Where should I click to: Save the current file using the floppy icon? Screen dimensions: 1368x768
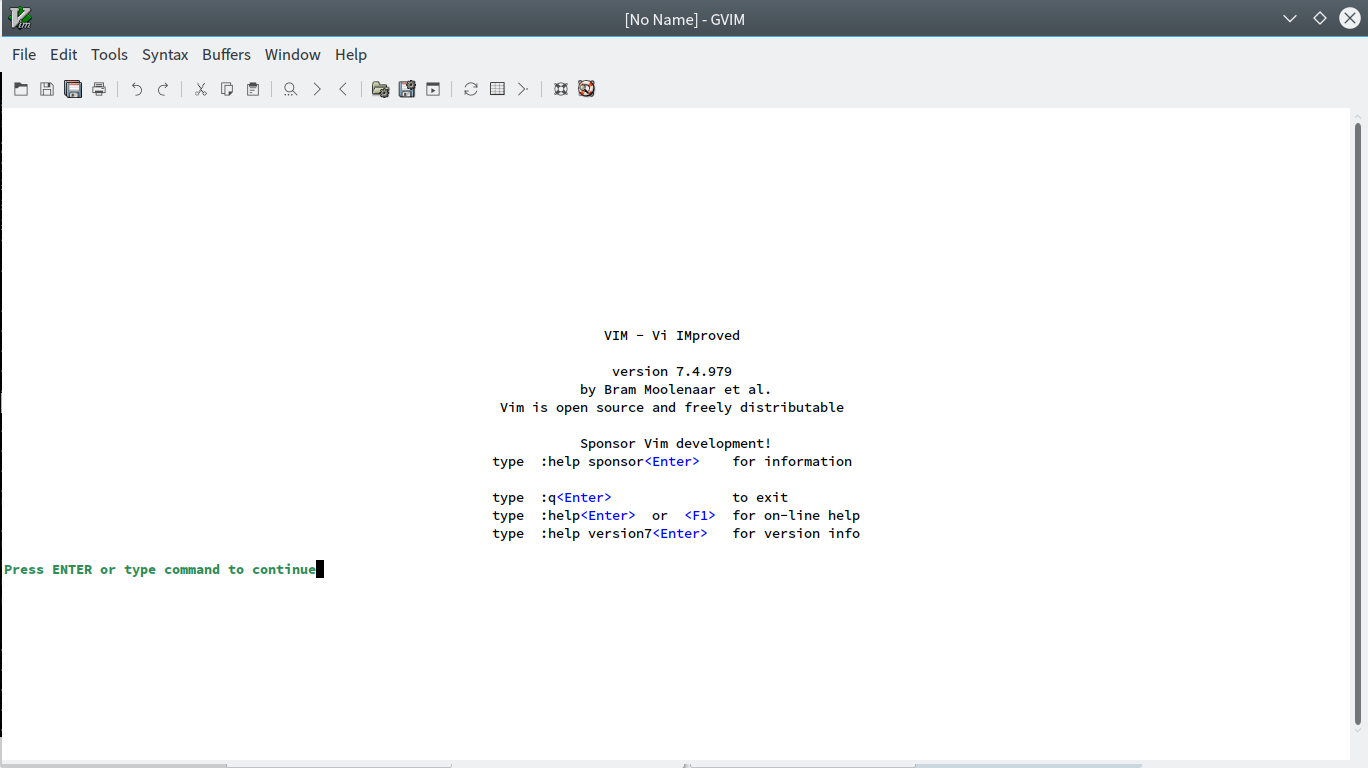point(47,89)
